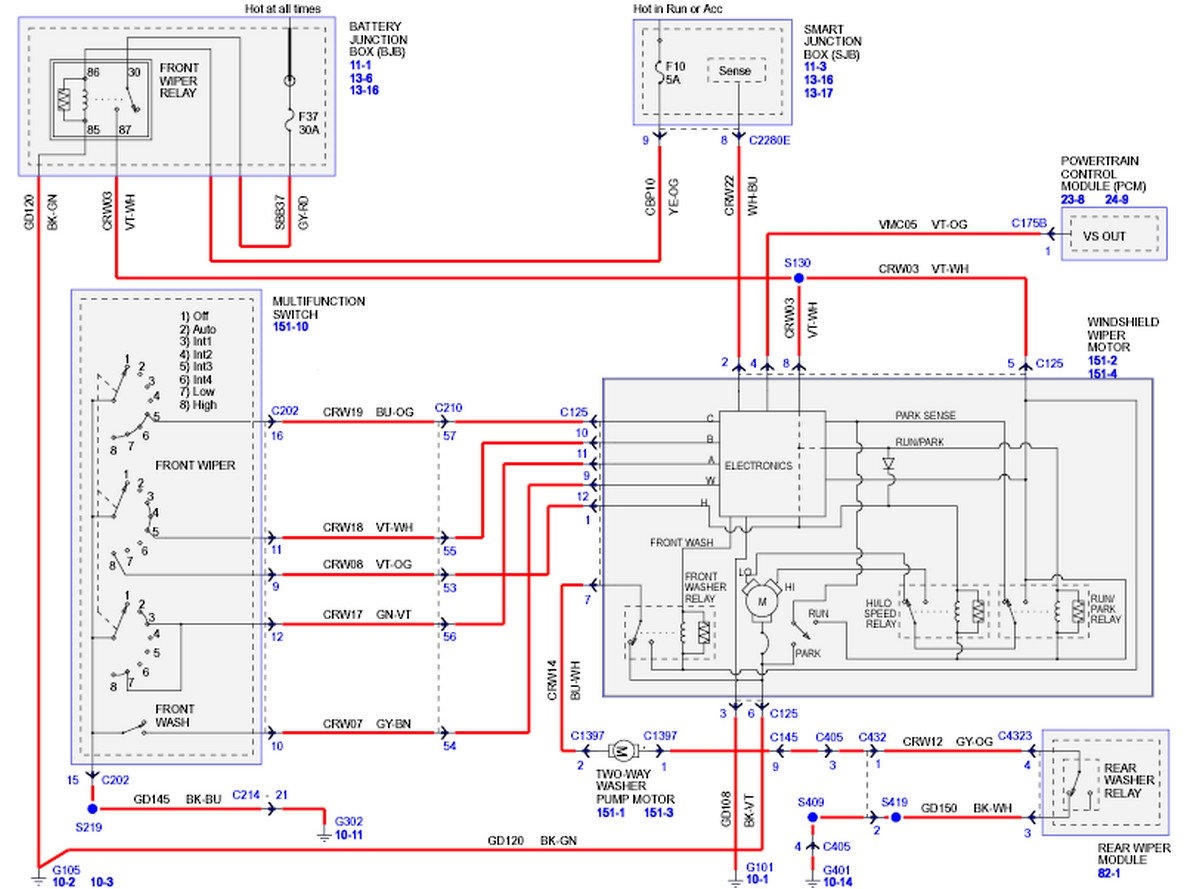This screenshot has width=1200, height=889.
Task: Open the 13-6 page reference link
Action: coord(361,76)
